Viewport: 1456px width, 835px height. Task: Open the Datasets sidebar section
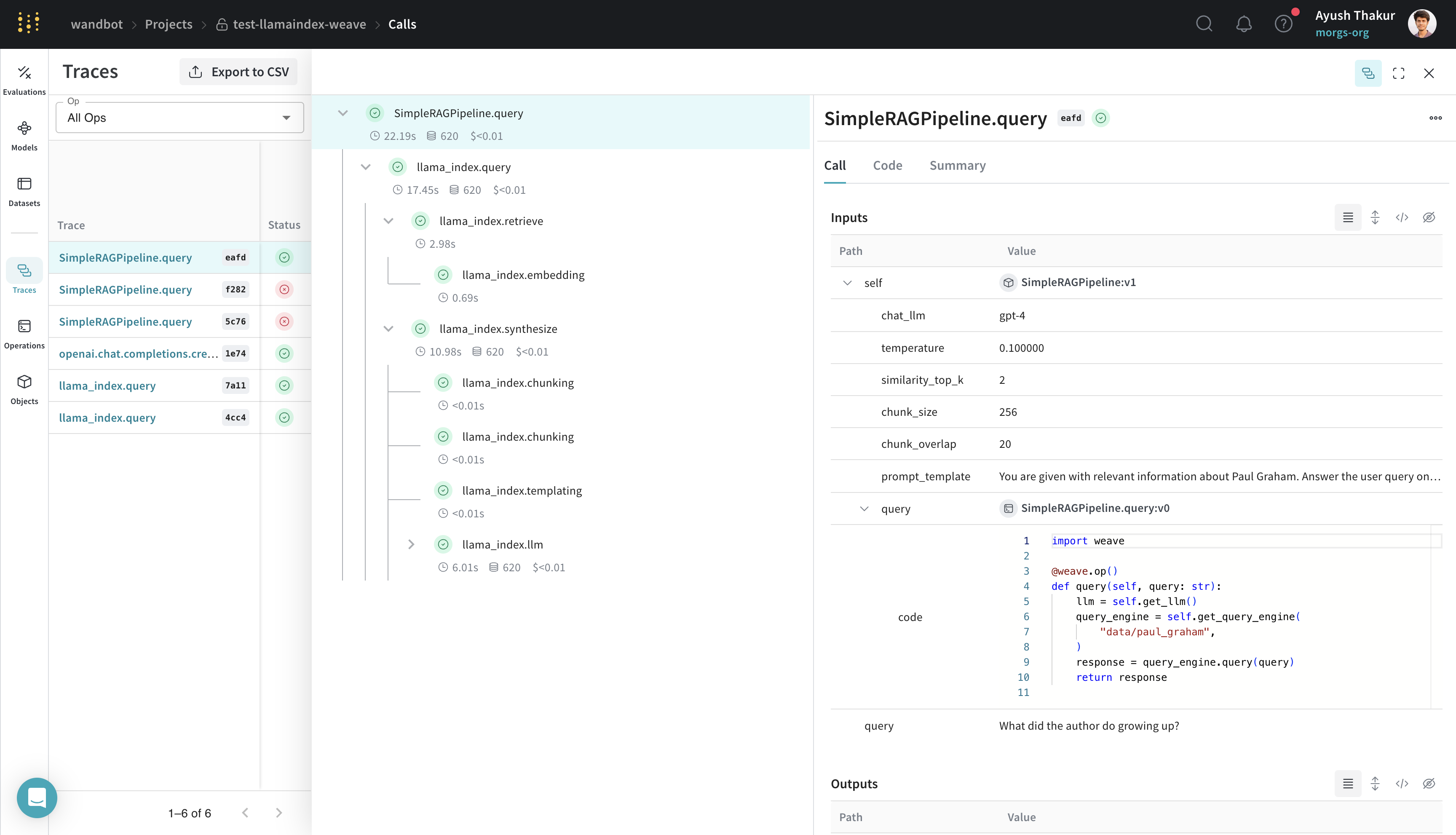(x=24, y=190)
